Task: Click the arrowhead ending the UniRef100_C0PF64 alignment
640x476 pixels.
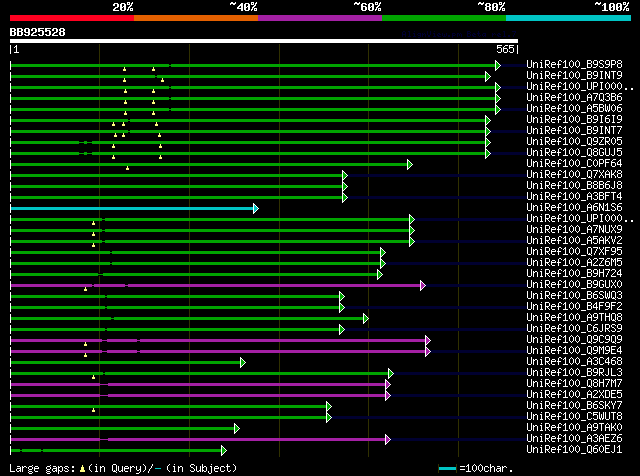Action: [410, 165]
